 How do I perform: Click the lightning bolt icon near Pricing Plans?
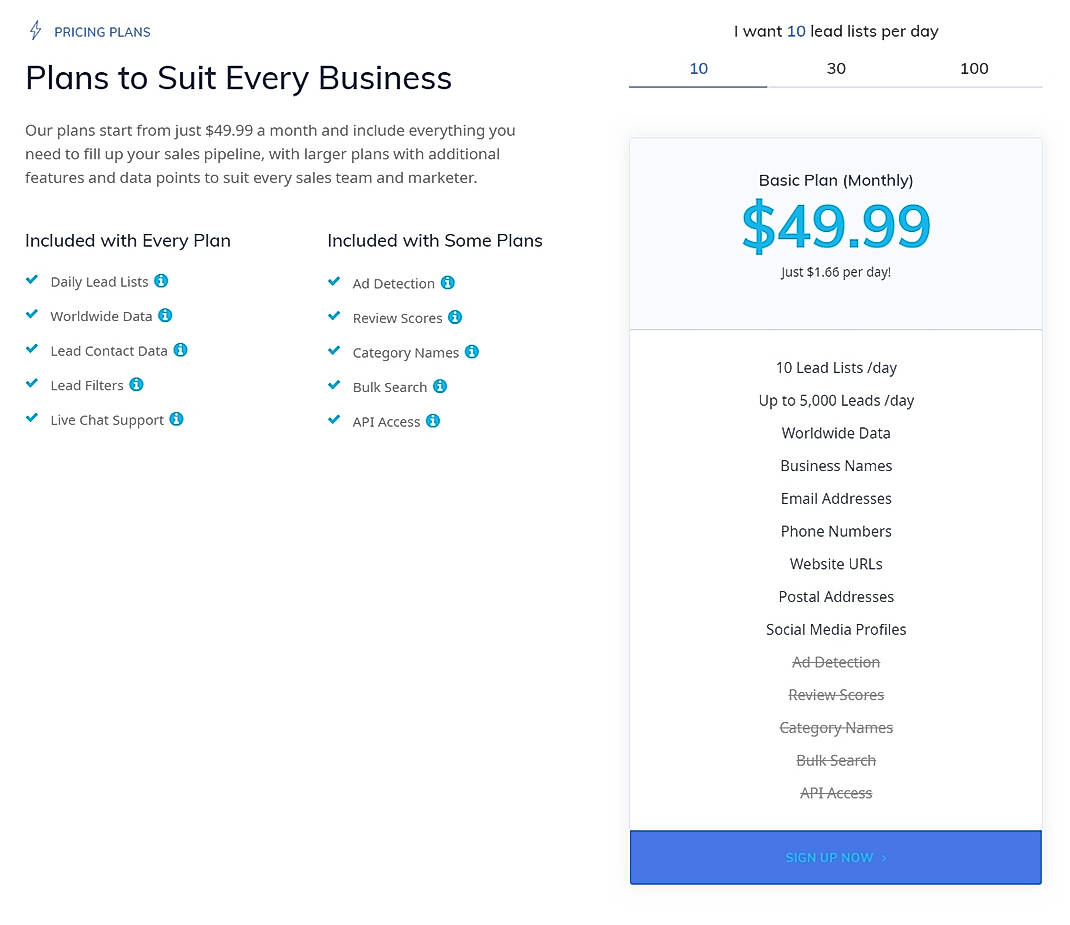(x=34, y=30)
